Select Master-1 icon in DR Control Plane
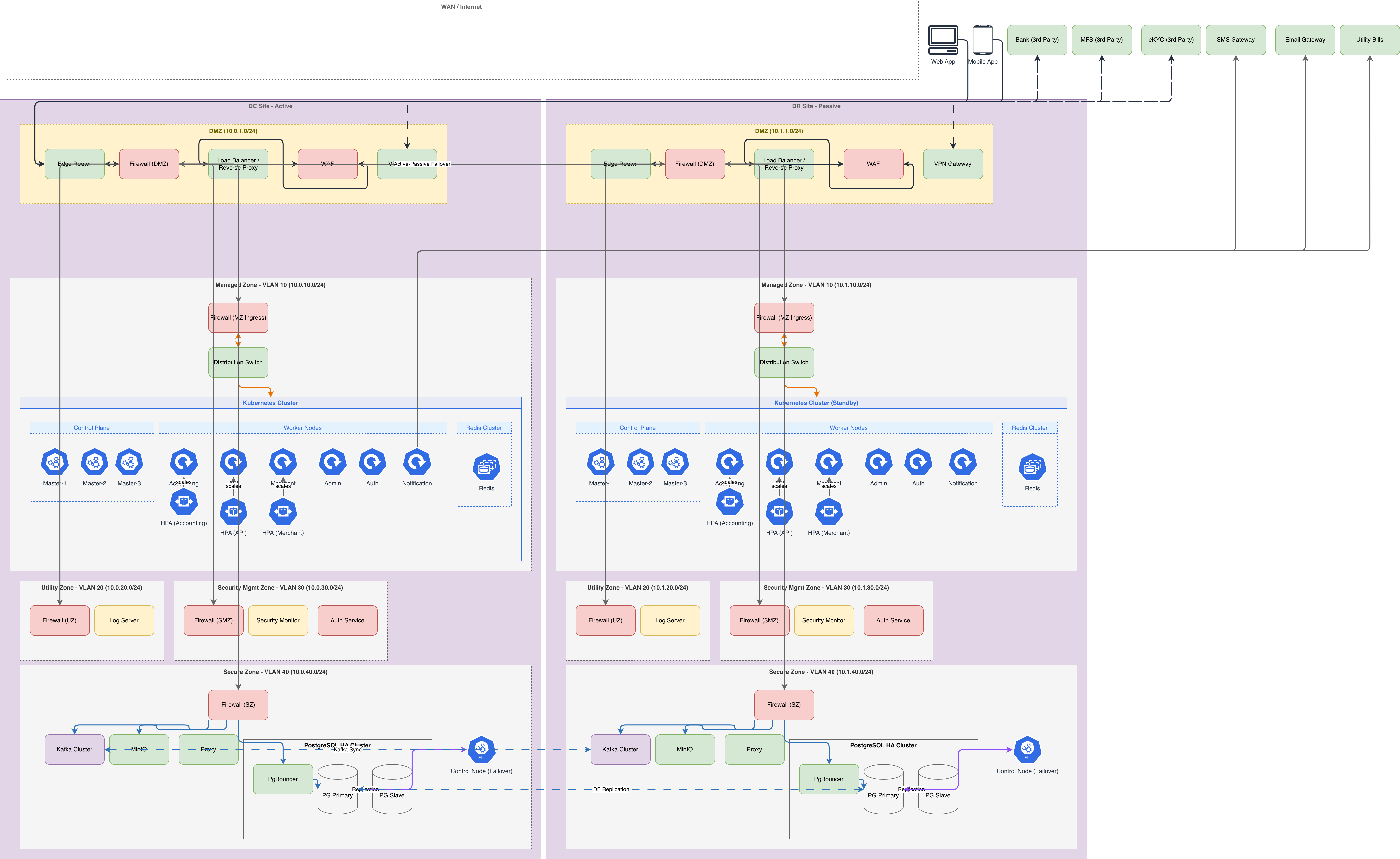Screen dimensions: 1400x859 pos(600,463)
